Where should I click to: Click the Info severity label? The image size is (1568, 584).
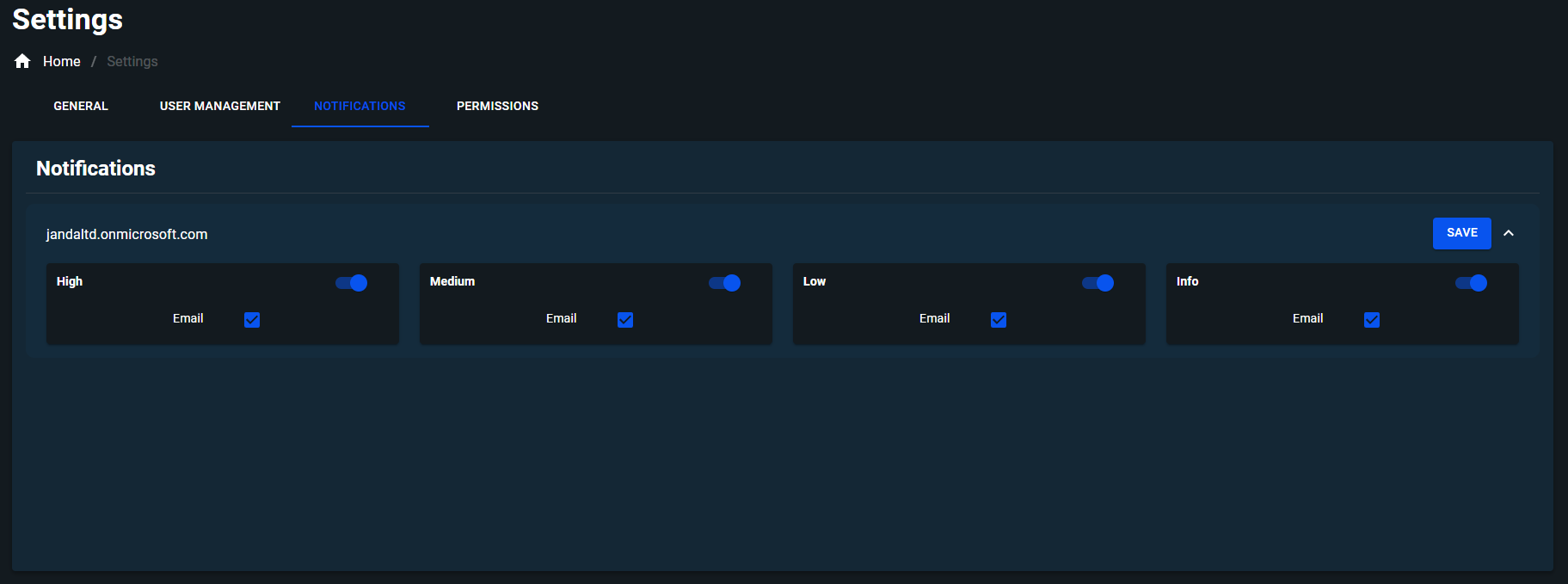(x=1188, y=281)
